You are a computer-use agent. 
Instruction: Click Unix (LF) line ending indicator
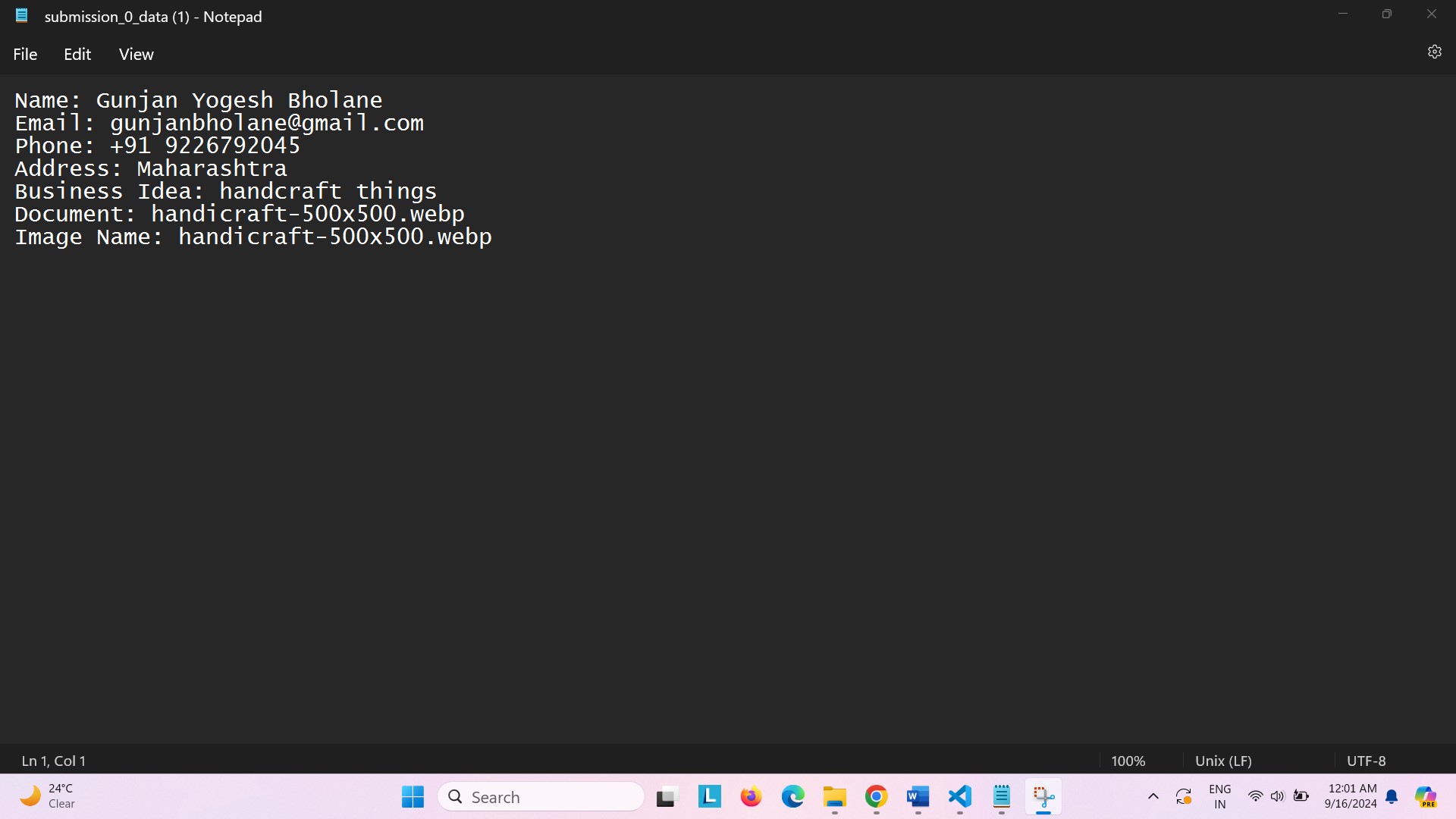tap(1223, 761)
